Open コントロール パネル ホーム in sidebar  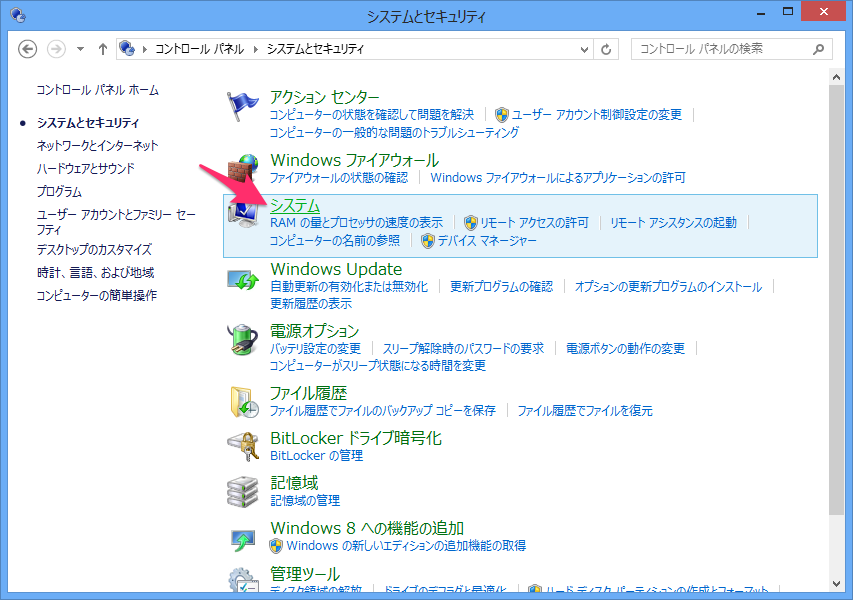tap(97, 90)
